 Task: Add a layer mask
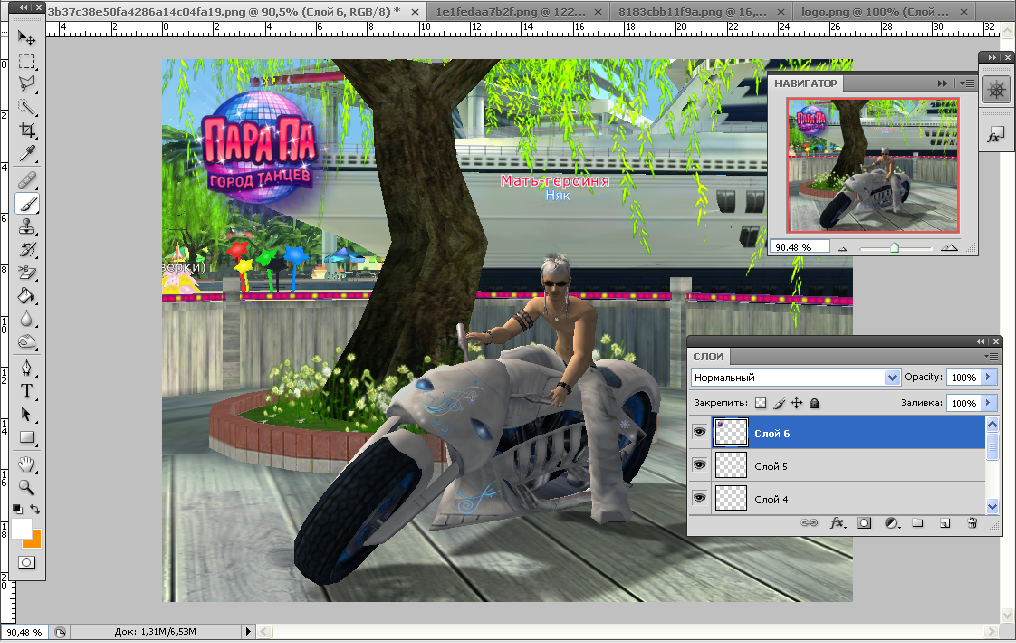tap(864, 522)
